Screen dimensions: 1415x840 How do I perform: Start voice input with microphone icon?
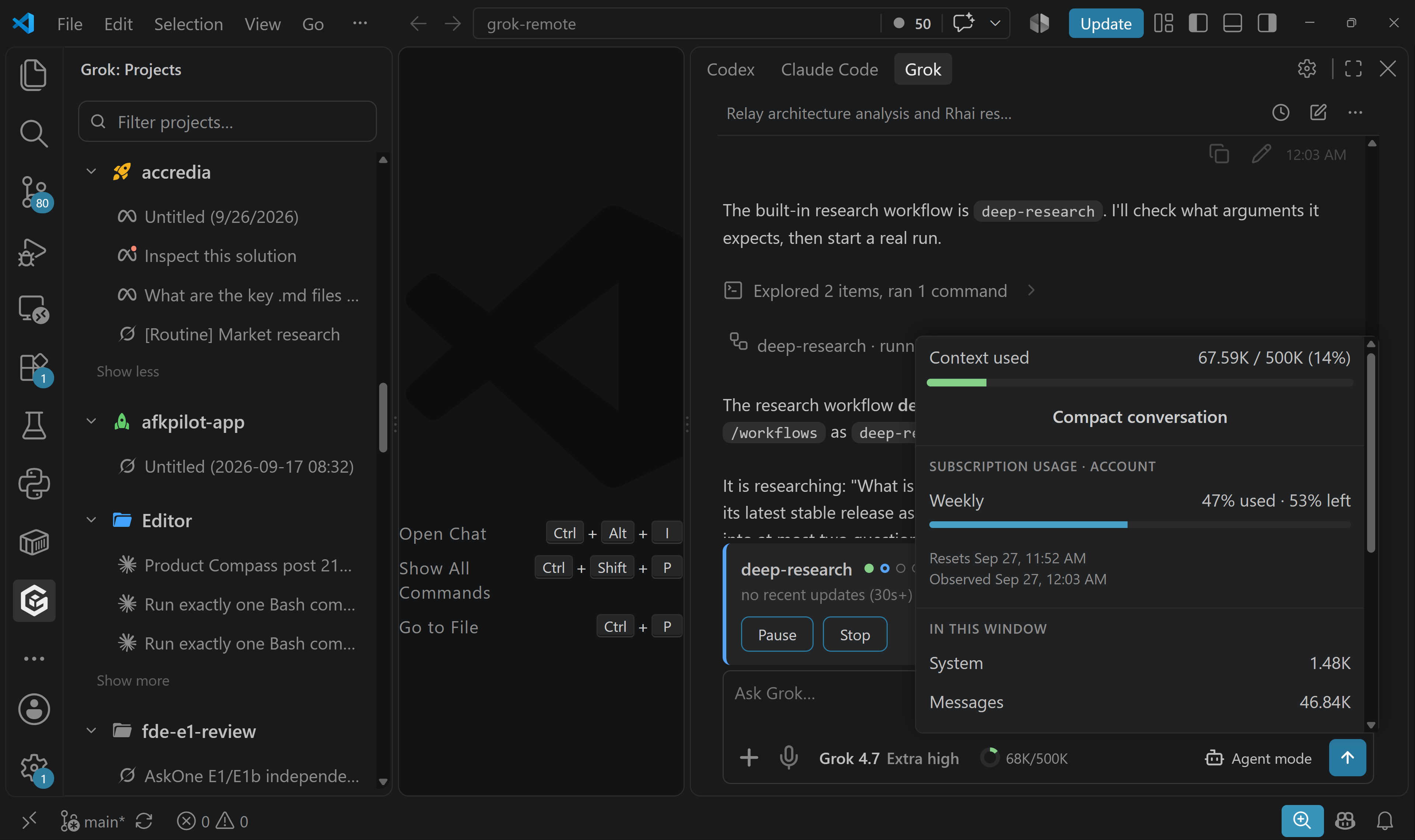pyautogui.click(x=789, y=757)
